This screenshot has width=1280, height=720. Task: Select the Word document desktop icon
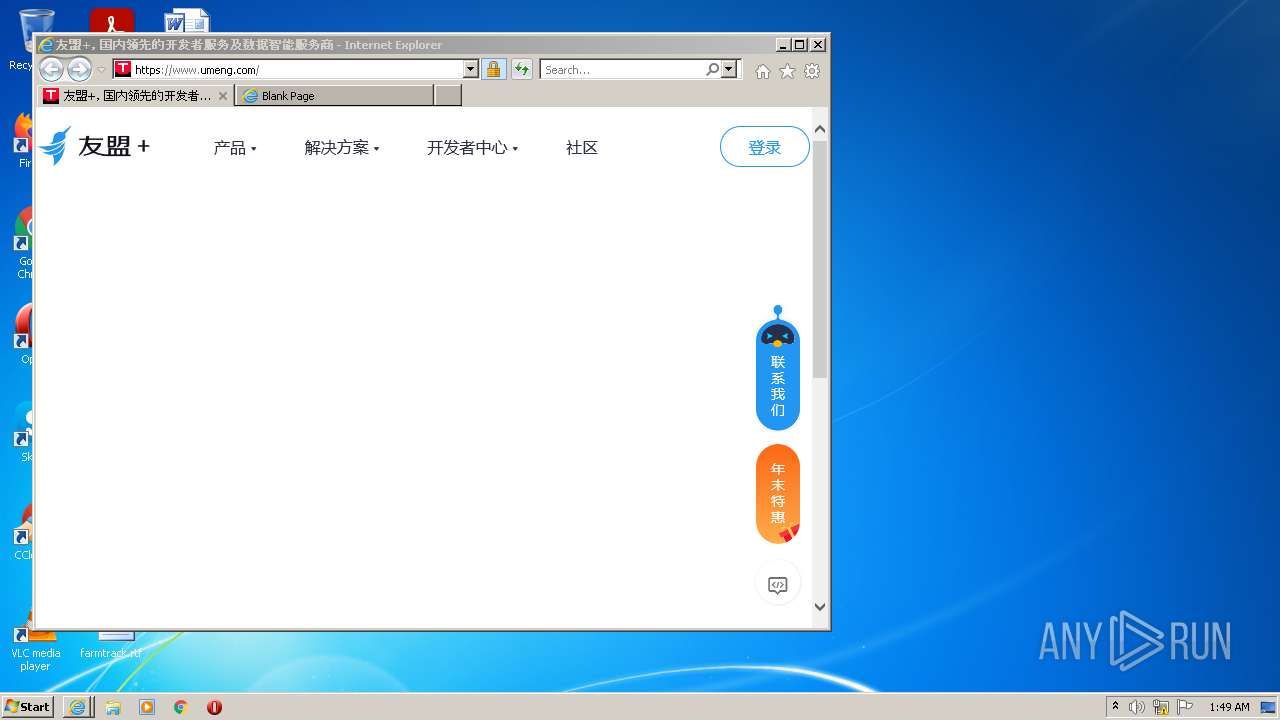tap(187, 20)
